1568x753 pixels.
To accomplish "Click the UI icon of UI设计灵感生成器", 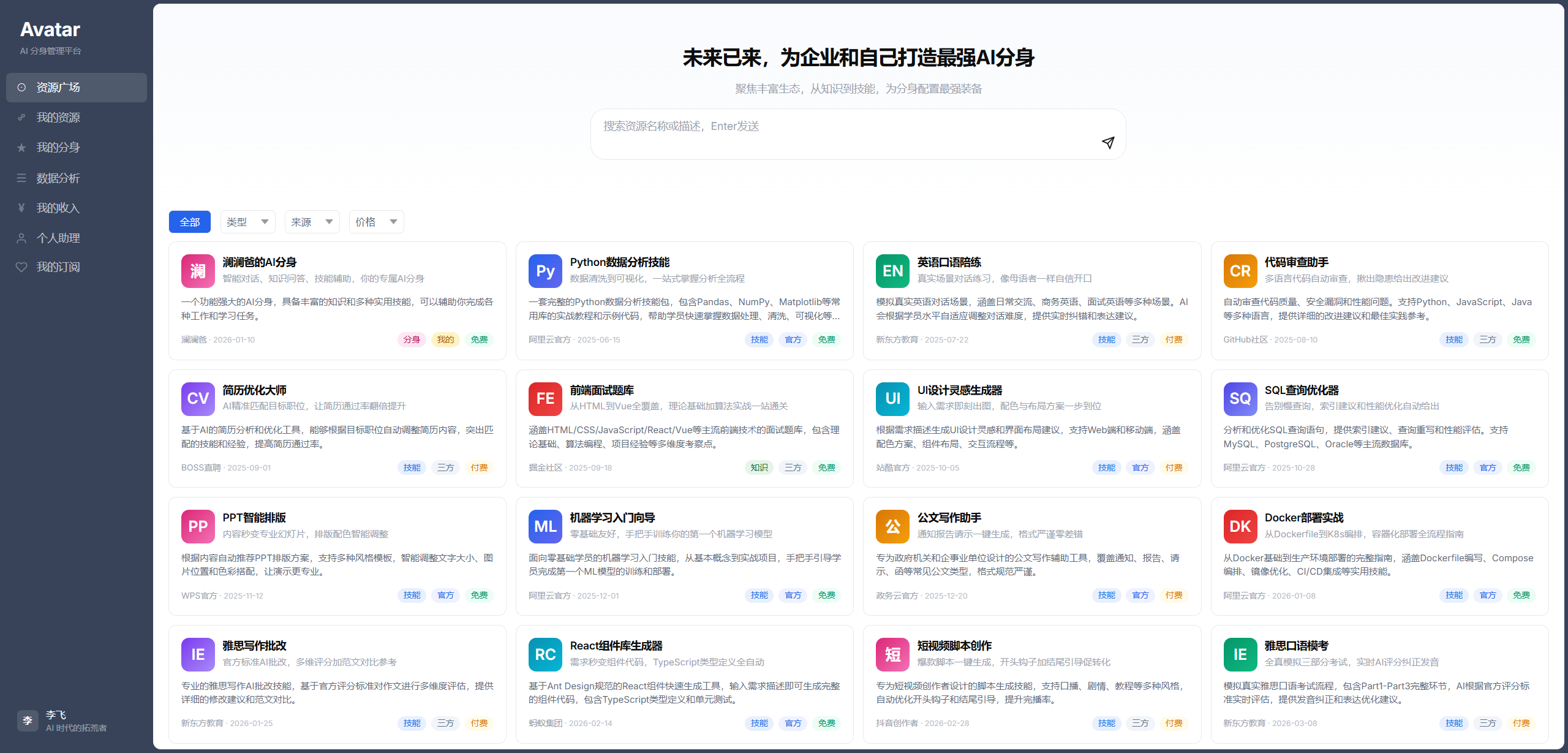I will point(892,399).
